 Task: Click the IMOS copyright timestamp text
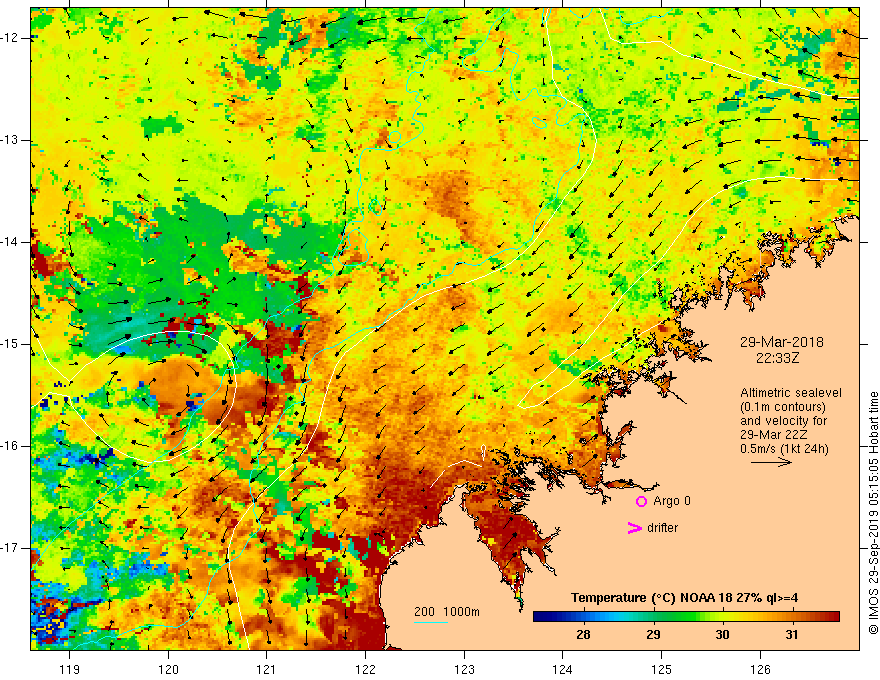pyautogui.click(x=873, y=513)
